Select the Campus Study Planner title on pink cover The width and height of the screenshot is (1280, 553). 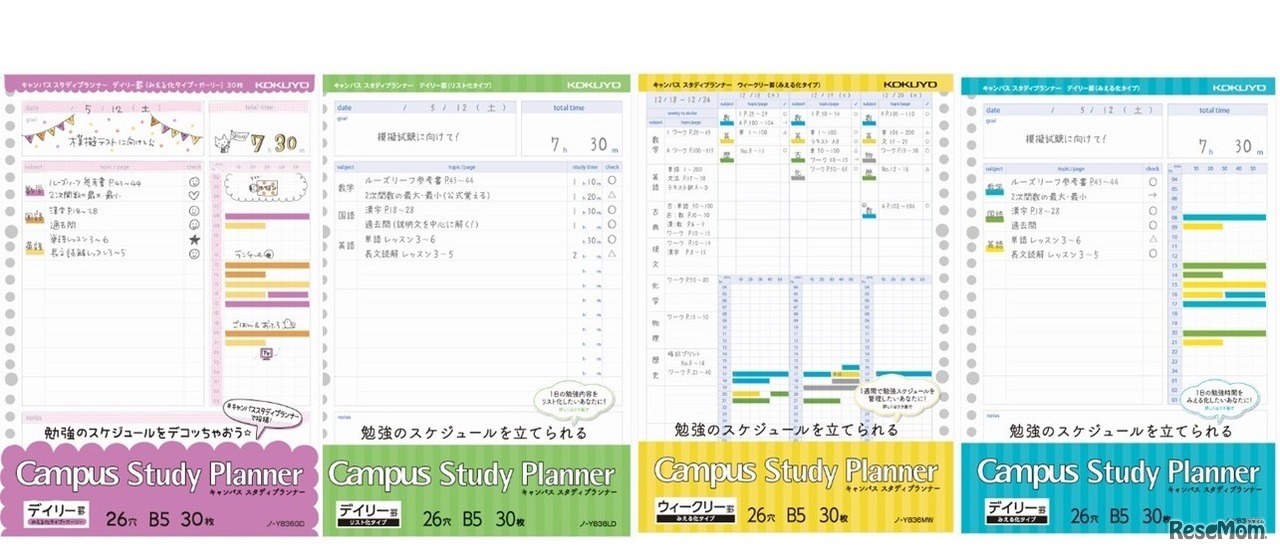[159, 473]
